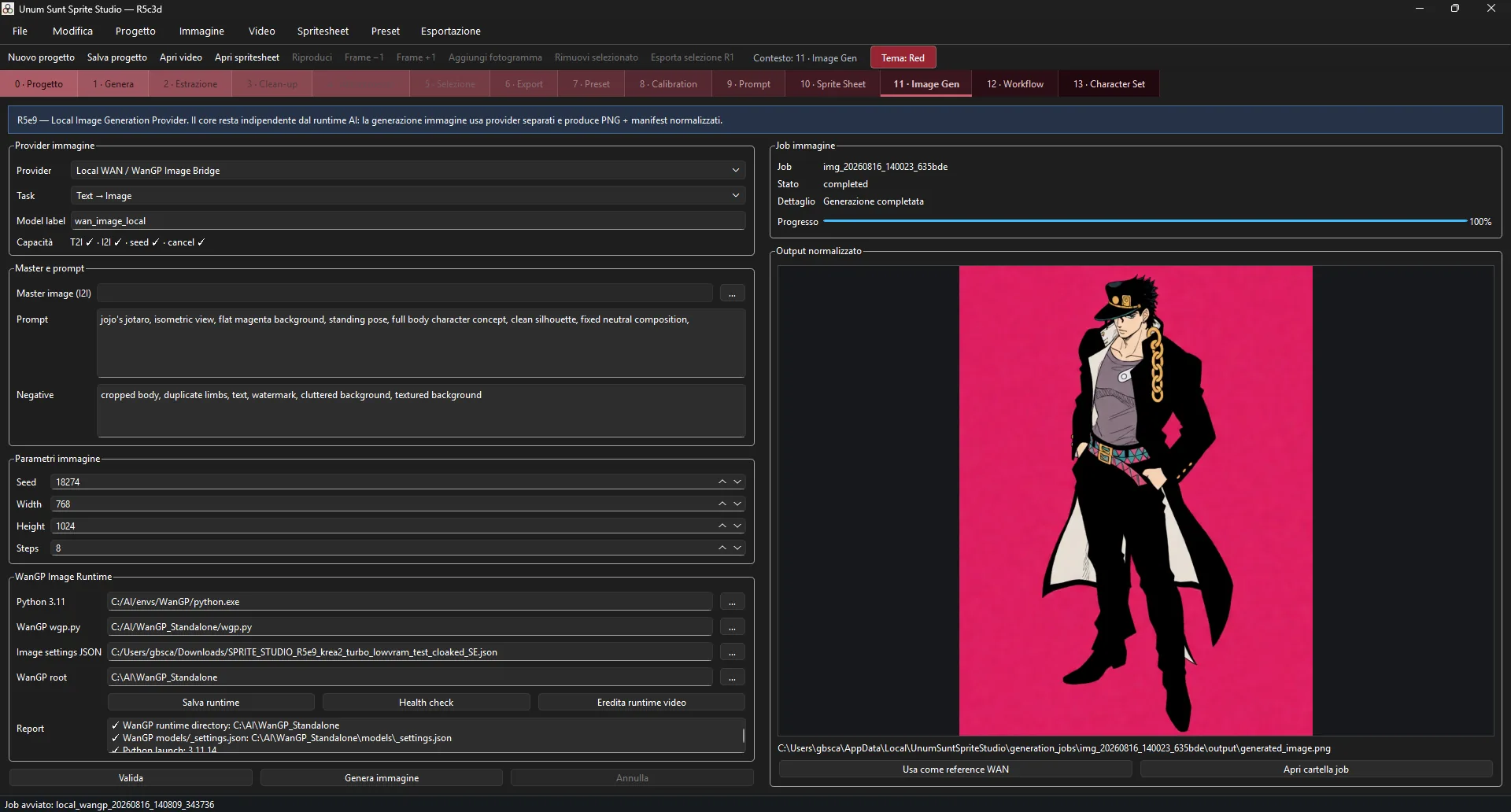Click the Report box scrollbar

[x=743, y=736]
